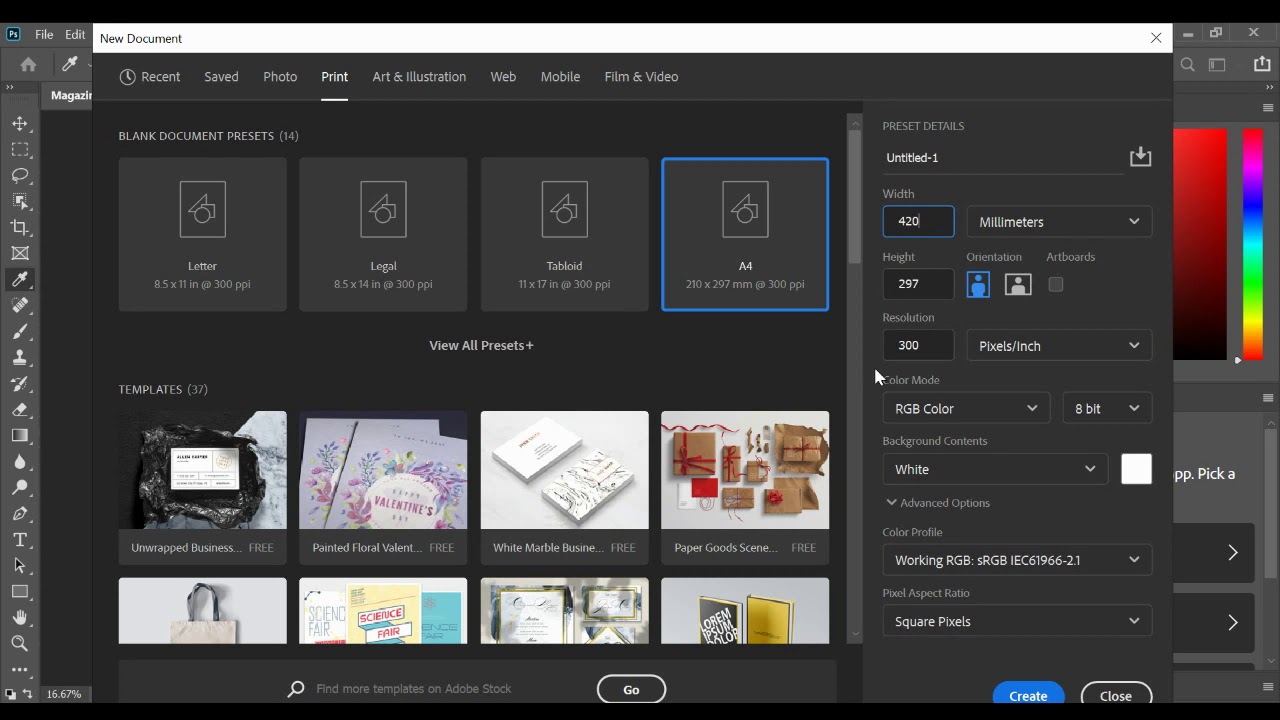
Task: Click the Height input field
Action: [x=918, y=284]
